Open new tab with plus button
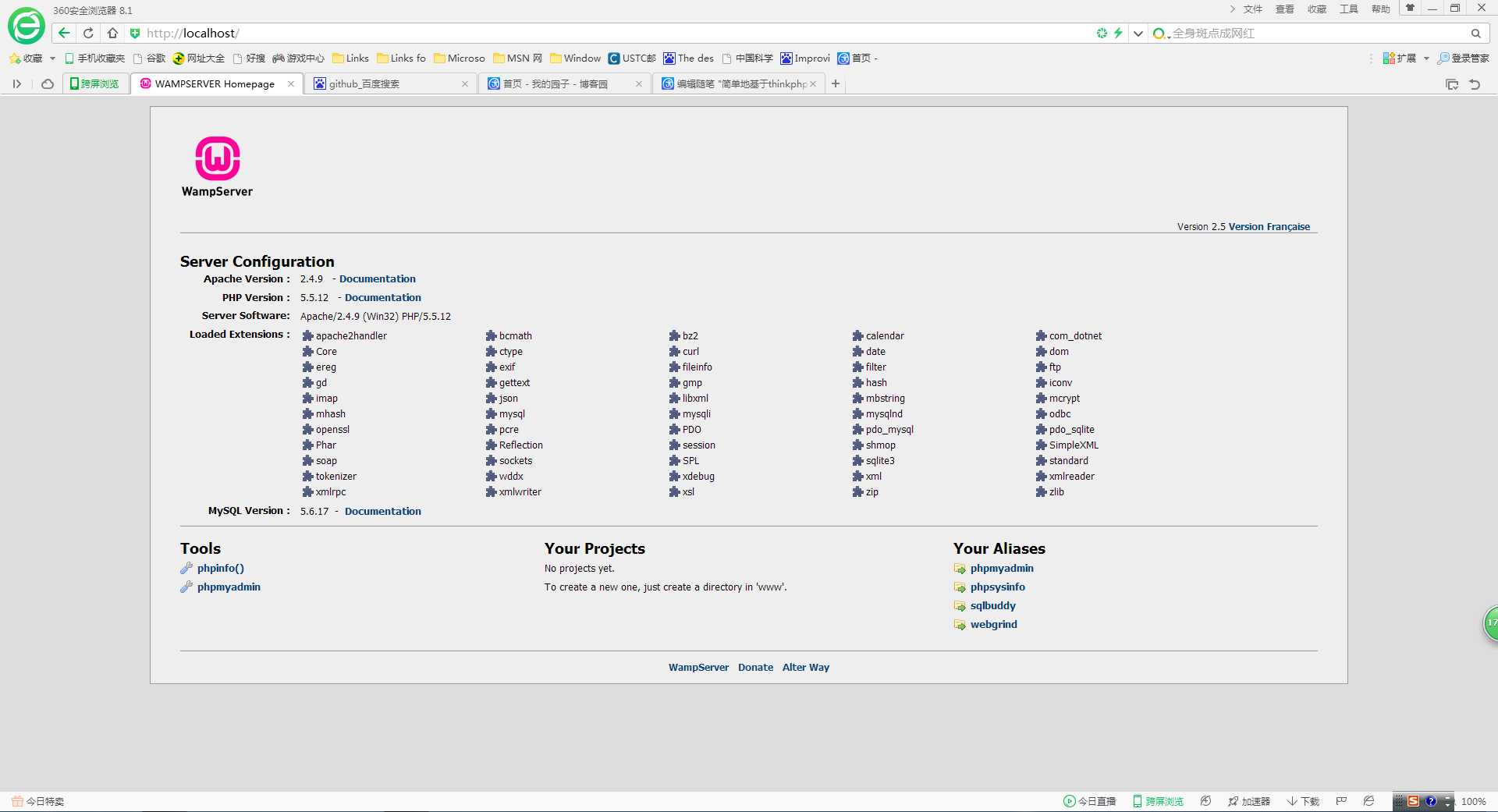The image size is (1498, 812). tap(836, 83)
